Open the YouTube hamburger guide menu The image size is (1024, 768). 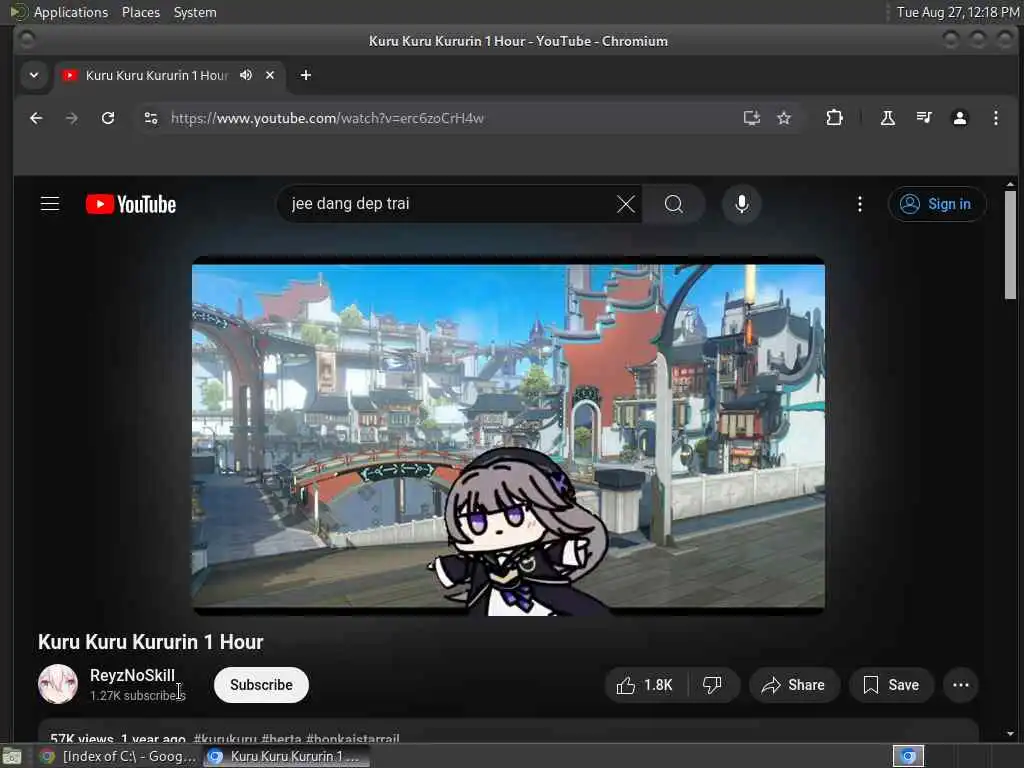[50, 204]
